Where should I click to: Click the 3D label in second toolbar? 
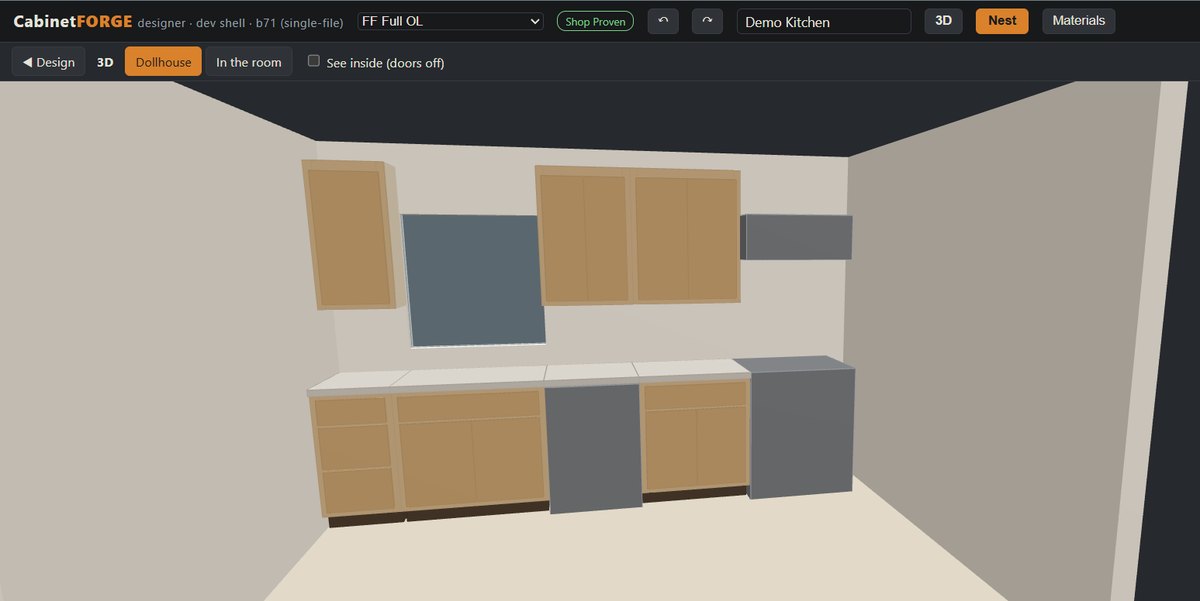[105, 62]
